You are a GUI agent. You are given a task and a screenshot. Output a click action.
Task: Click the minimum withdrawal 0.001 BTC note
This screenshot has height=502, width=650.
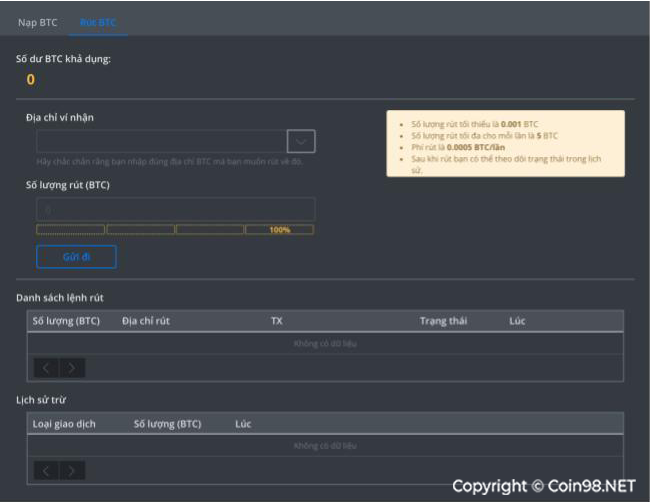[x=474, y=124]
